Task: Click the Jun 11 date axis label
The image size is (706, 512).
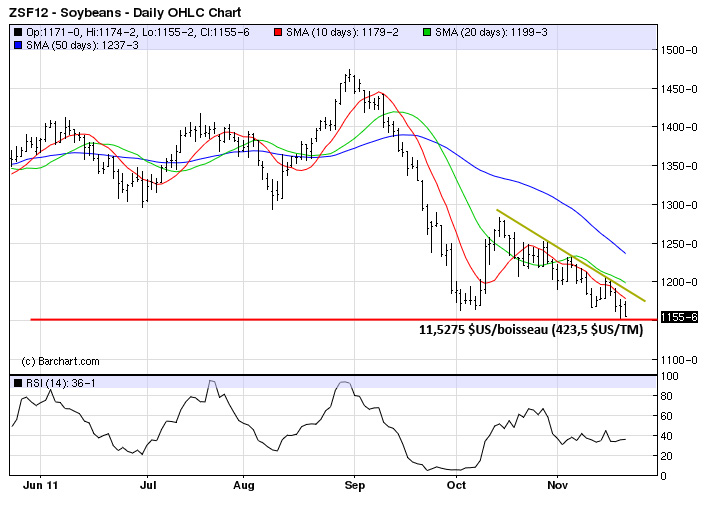Action: point(41,485)
